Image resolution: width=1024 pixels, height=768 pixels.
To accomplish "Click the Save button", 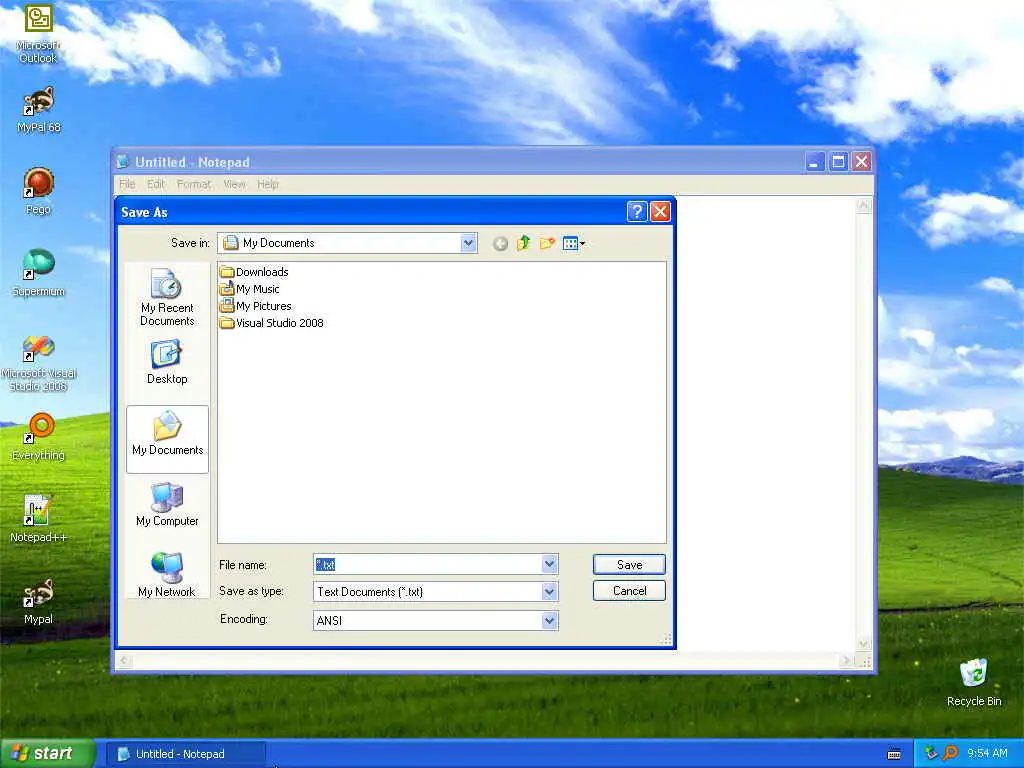I will coord(629,565).
